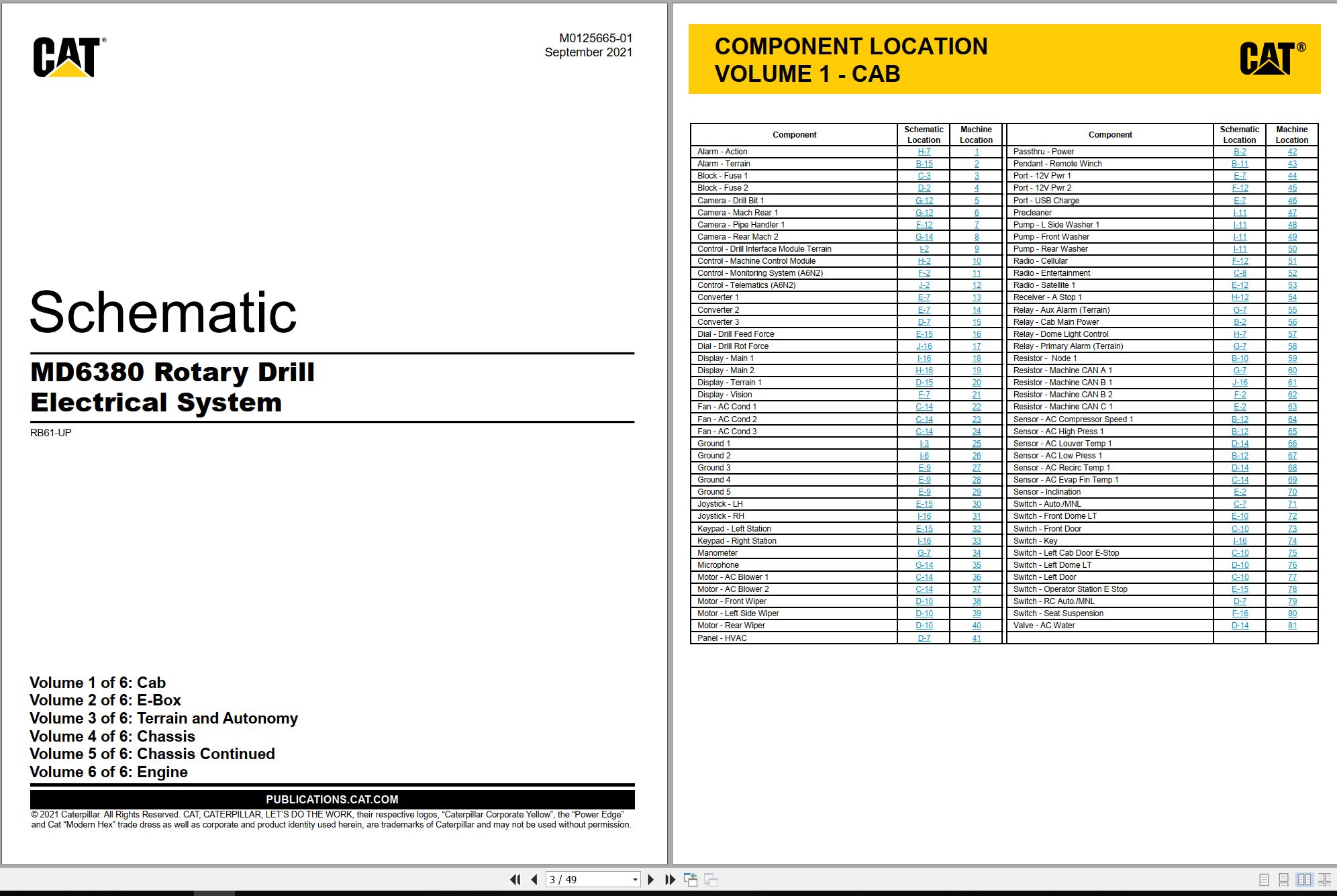Click the document number M0125665-01

[595, 38]
